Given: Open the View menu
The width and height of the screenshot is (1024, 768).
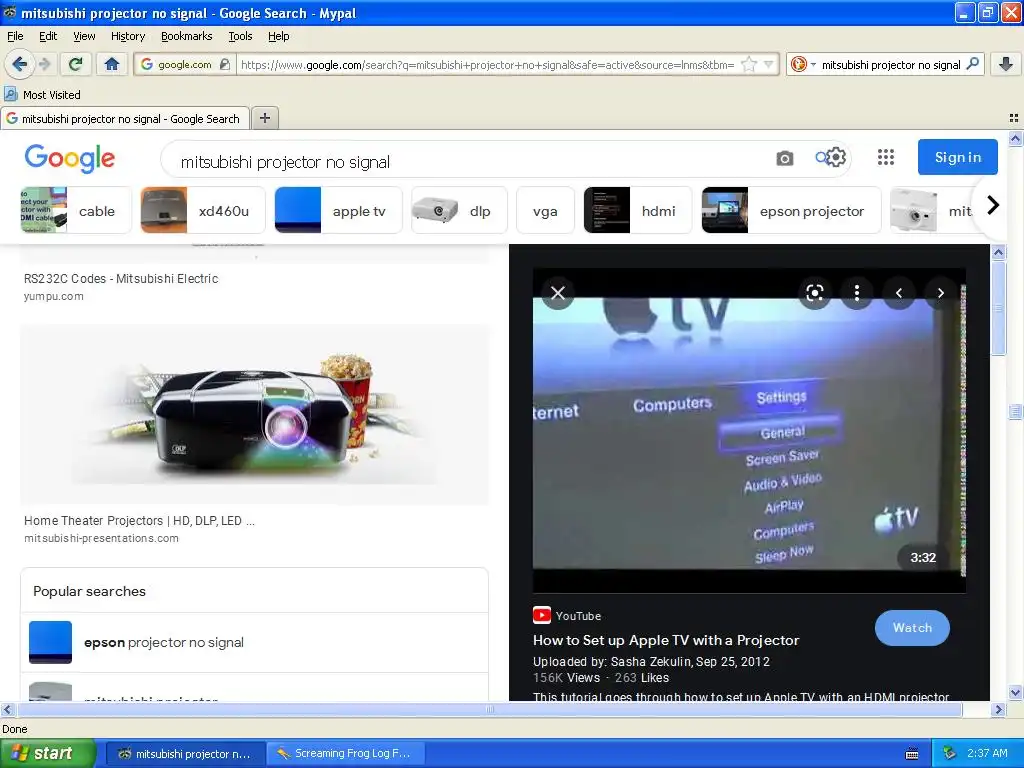Looking at the screenshot, I should pyautogui.click(x=84, y=36).
